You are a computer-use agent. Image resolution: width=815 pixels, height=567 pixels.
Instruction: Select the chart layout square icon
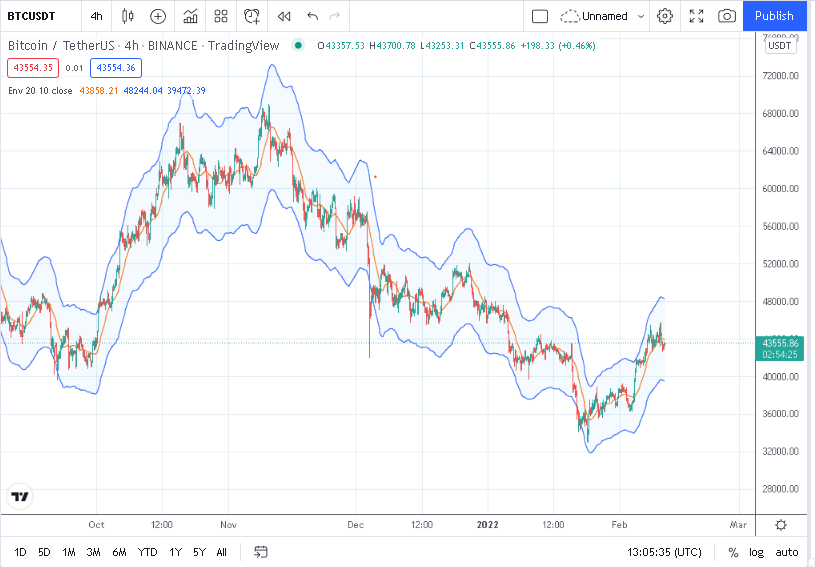(540, 17)
